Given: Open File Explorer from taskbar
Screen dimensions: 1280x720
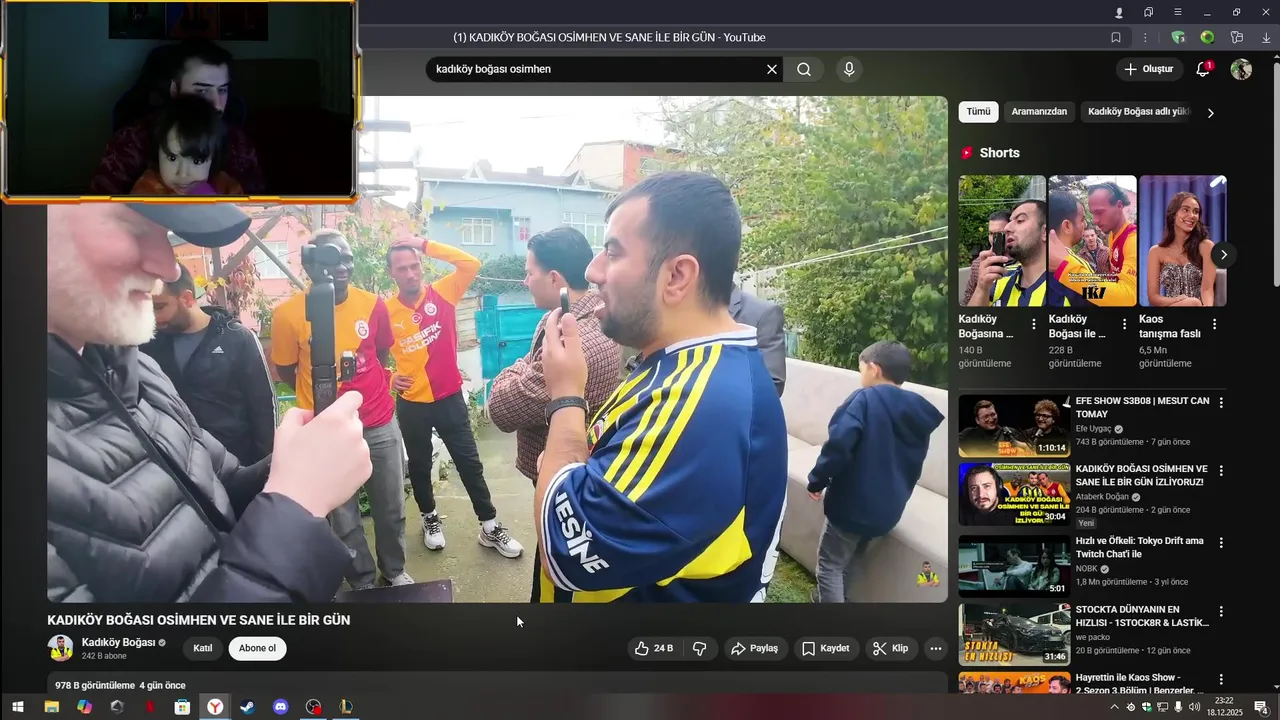Looking at the screenshot, I should pos(51,707).
